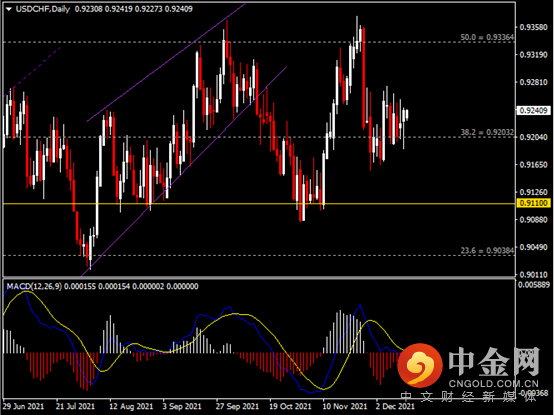Click the 19 Oct 2021 date marker

pyautogui.click(x=290, y=406)
